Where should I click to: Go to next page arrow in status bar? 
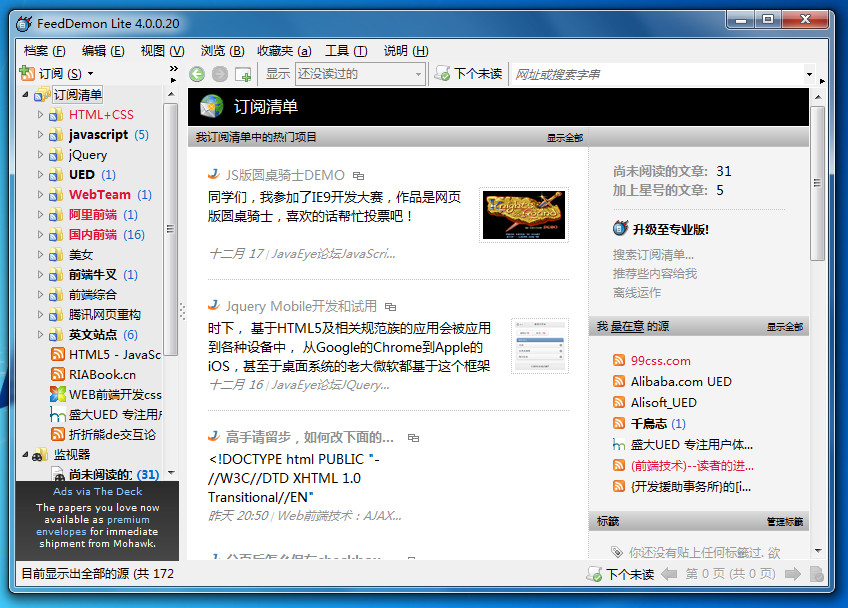pos(793,573)
